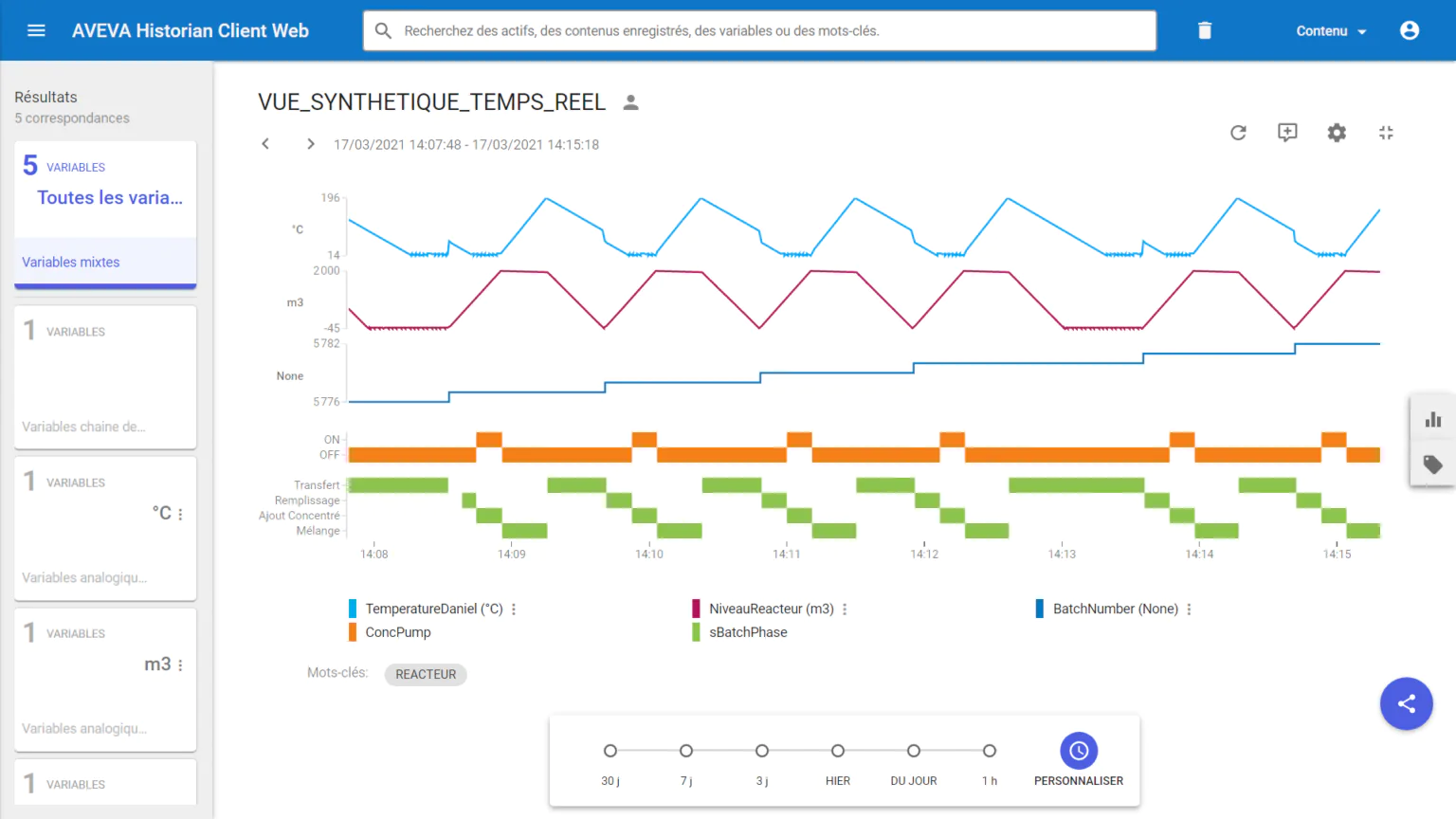Open the tag keywords side panel
Image resolution: width=1456 pixels, height=819 pixels.
click(x=1433, y=464)
